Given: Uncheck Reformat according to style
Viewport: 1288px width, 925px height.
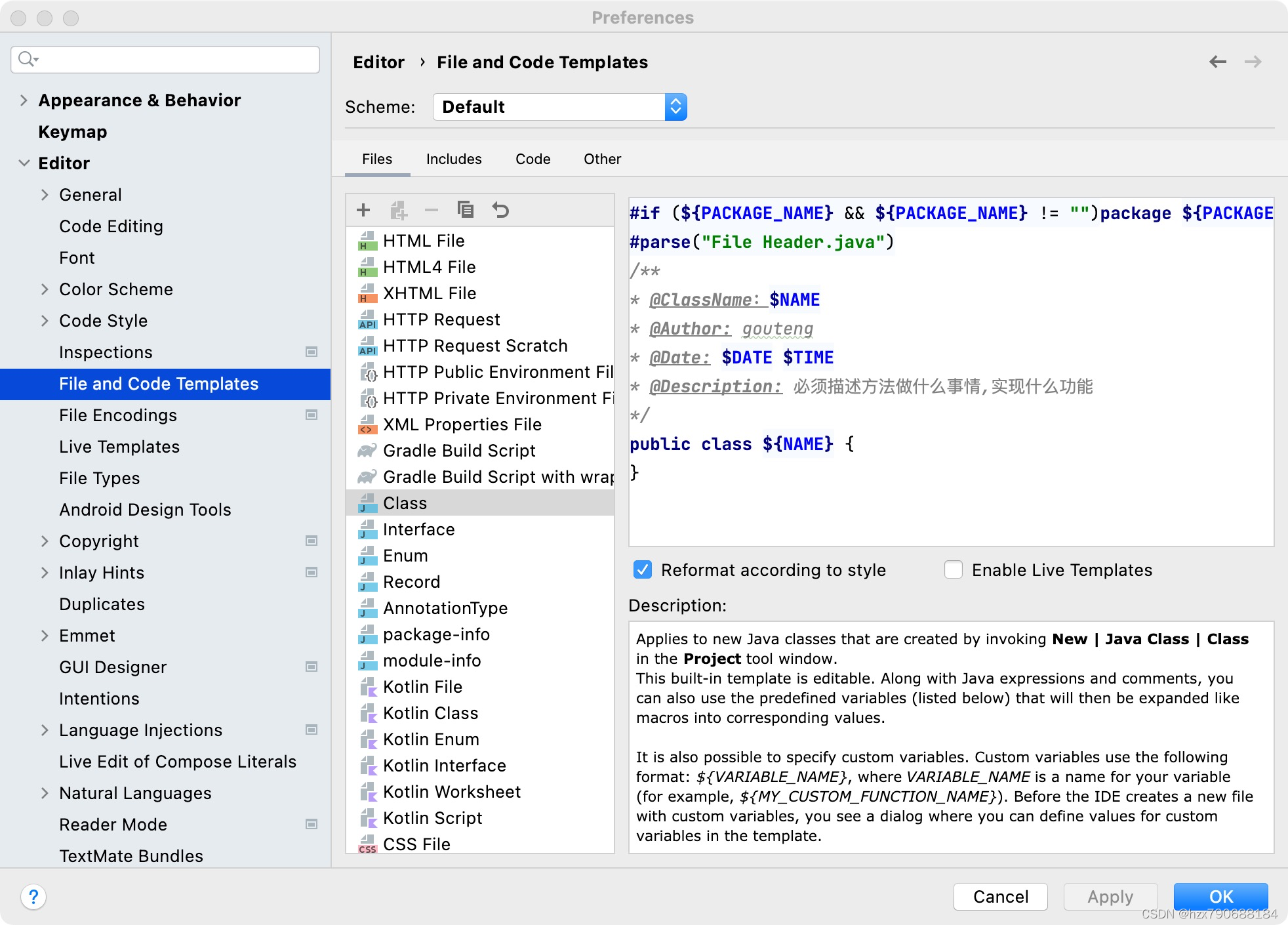Looking at the screenshot, I should pos(643,569).
